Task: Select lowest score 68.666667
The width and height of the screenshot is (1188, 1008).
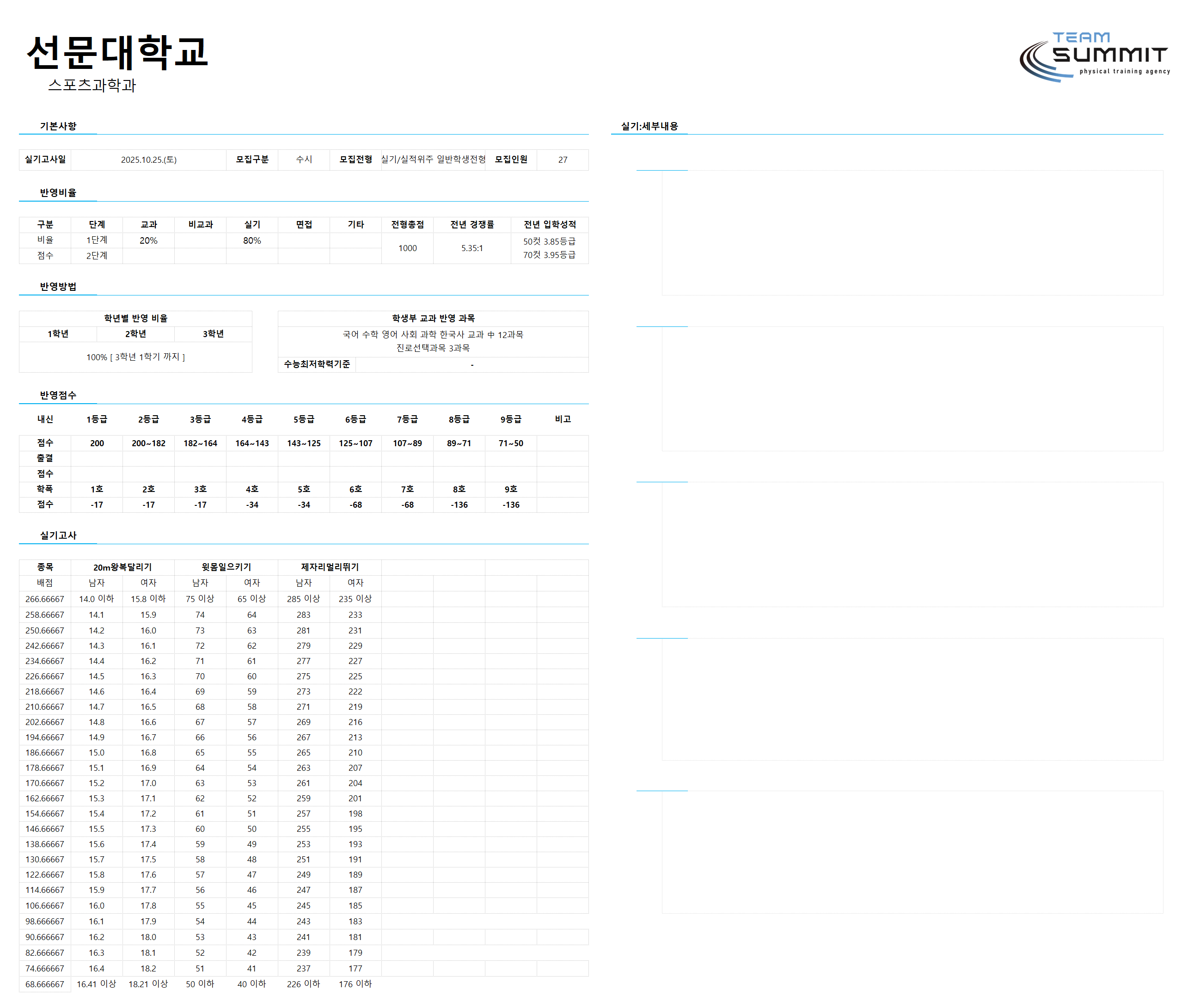Action: [x=44, y=984]
